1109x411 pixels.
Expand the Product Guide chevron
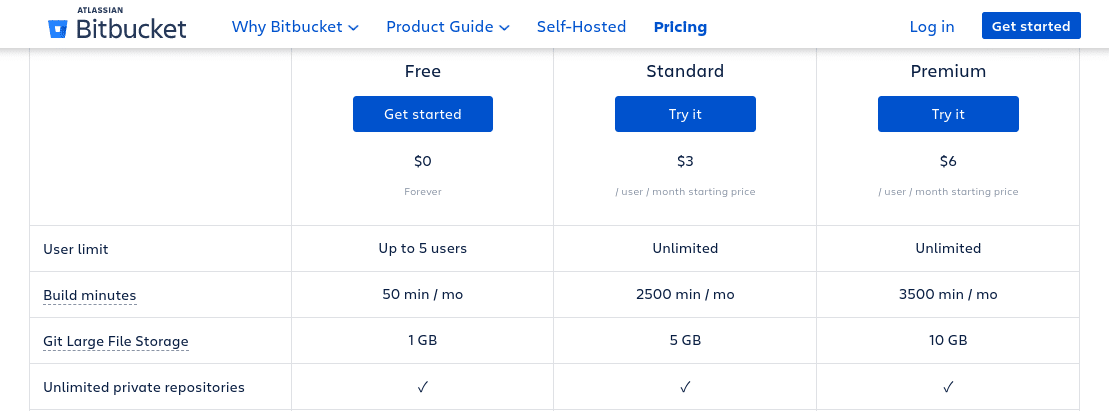tap(504, 28)
